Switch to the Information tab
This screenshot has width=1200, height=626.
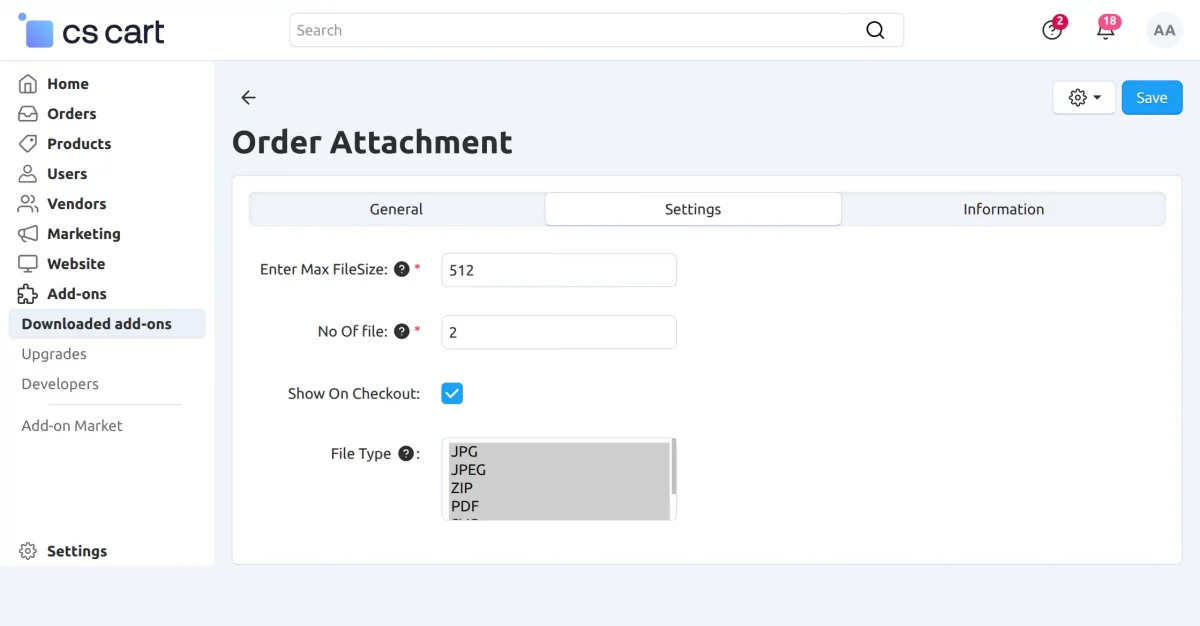pos(1003,209)
